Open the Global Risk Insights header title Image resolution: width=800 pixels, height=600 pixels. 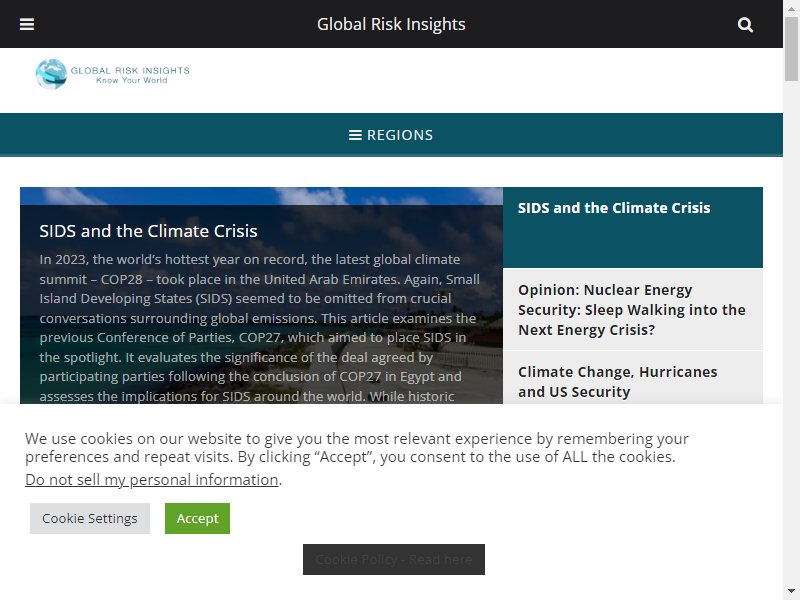click(x=391, y=24)
